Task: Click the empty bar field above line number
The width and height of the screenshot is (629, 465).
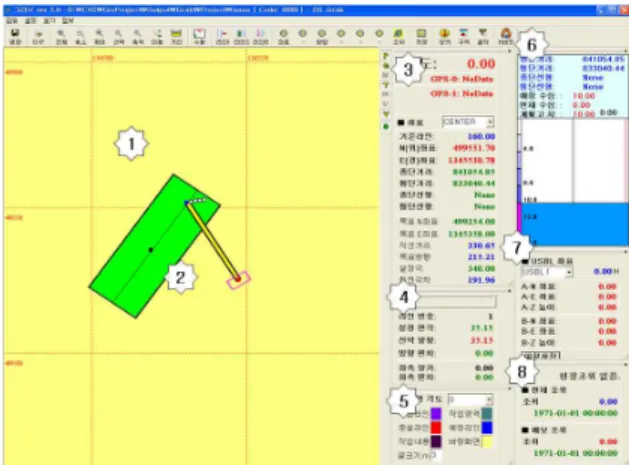Action: [x=457, y=301]
